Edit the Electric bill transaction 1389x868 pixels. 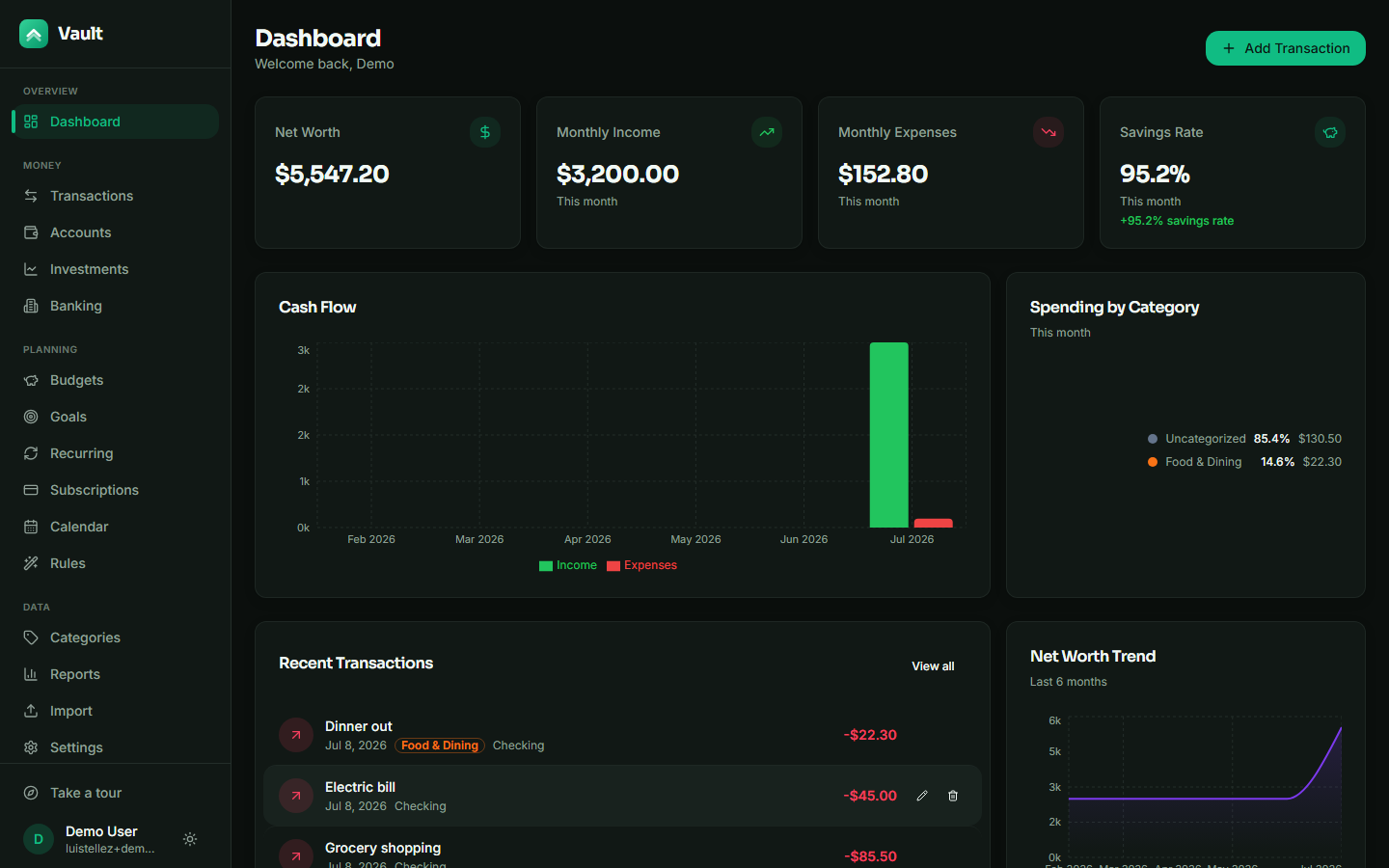point(922,796)
